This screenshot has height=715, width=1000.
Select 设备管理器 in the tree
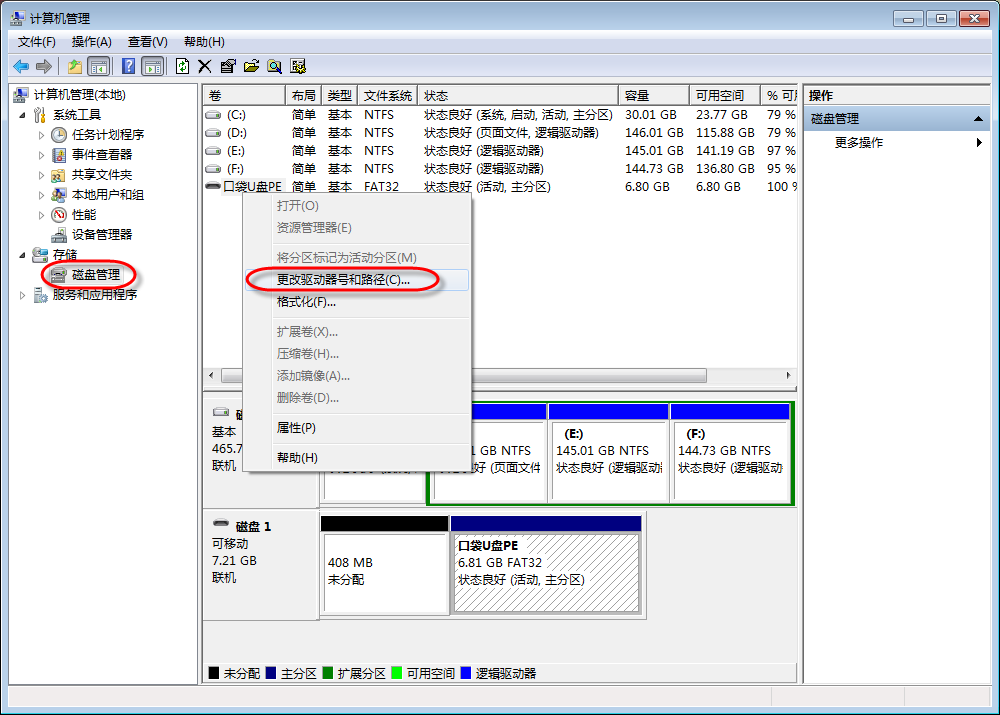click(x=102, y=234)
